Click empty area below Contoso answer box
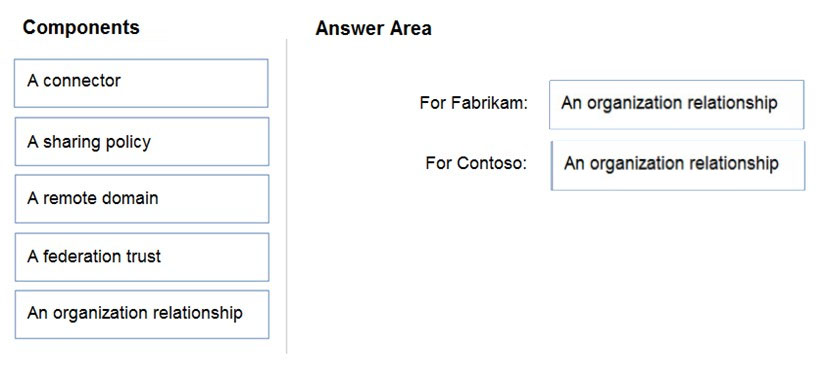Viewport: 828px width, 377px height. [678, 264]
